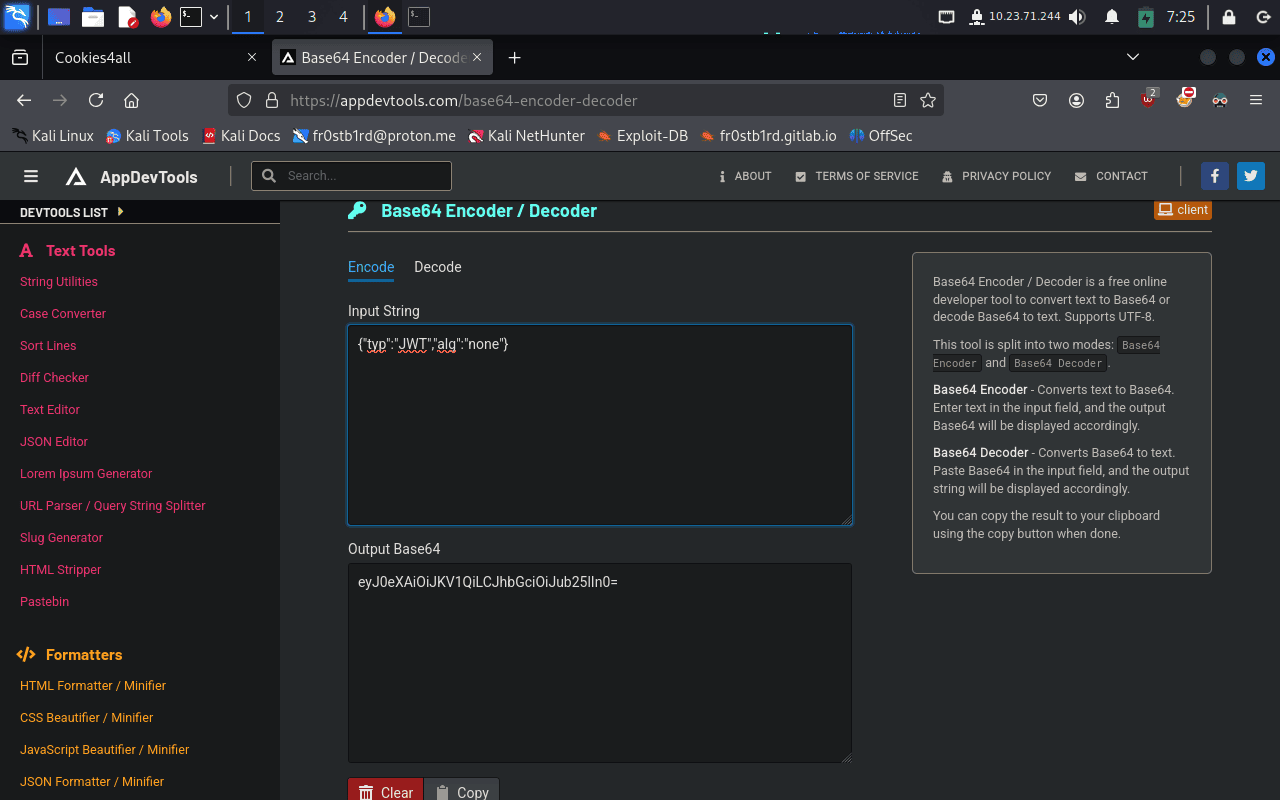The image size is (1280, 800).
Task: Click the URL address bar
Action: [x=585, y=100]
